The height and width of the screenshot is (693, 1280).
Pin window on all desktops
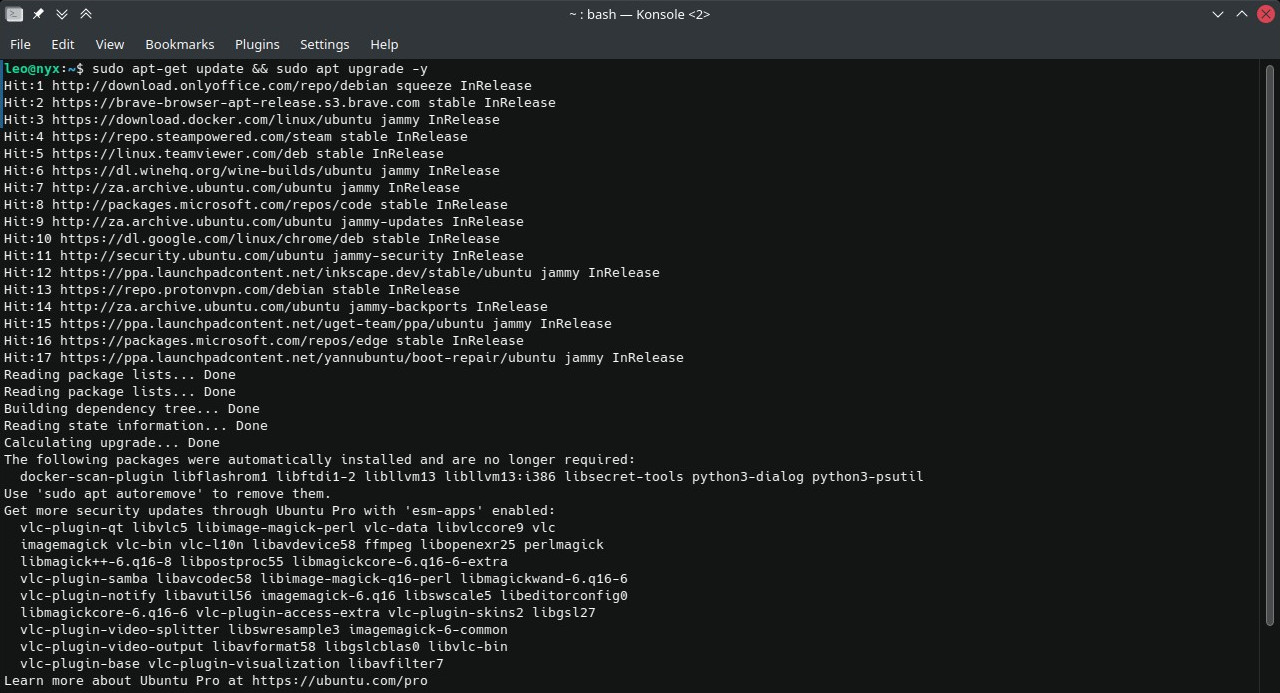coord(38,14)
